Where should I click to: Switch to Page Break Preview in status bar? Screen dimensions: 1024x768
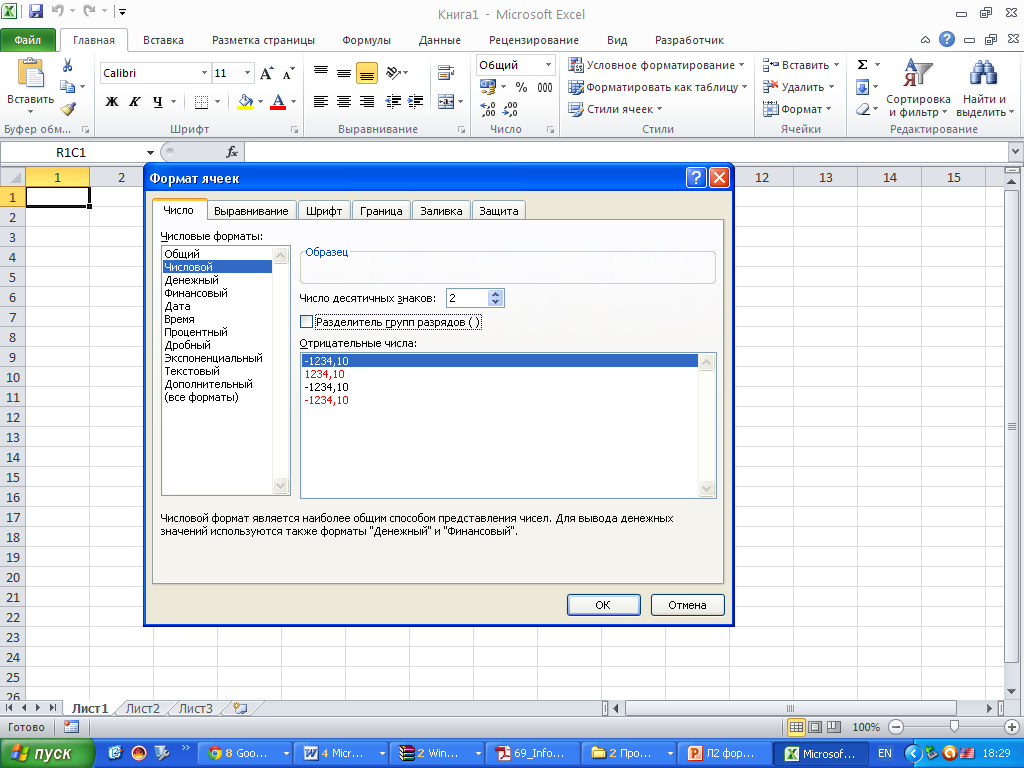click(834, 727)
